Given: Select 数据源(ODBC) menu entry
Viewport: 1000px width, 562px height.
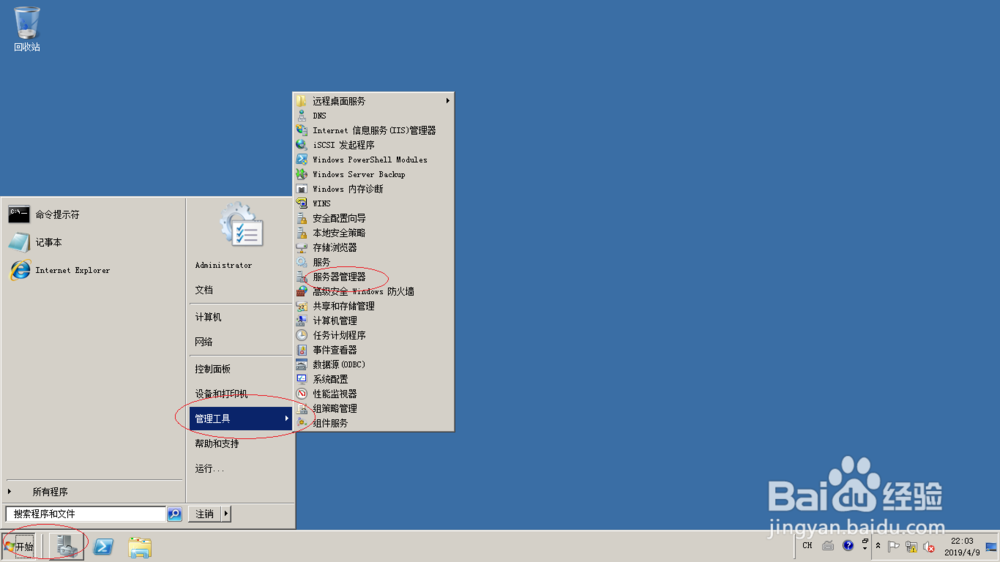Looking at the screenshot, I should pos(373,365).
